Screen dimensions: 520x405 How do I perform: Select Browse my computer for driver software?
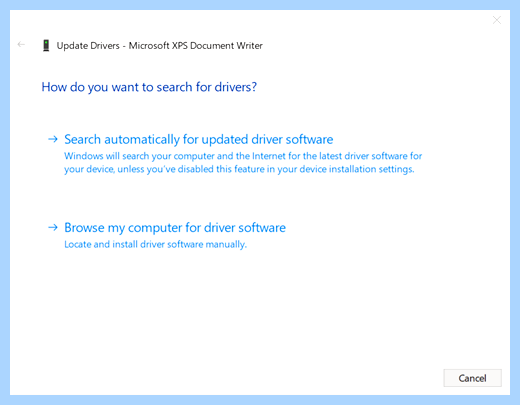click(175, 228)
